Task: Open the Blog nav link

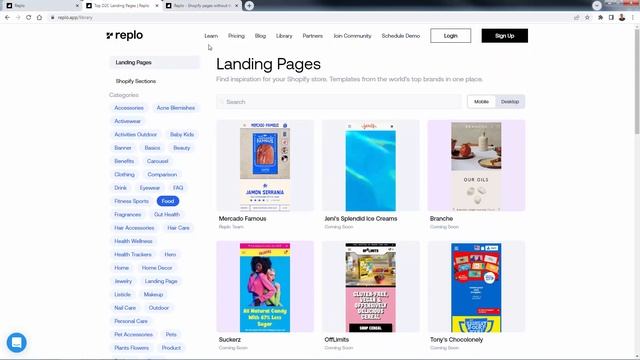Action: pos(260,36)
